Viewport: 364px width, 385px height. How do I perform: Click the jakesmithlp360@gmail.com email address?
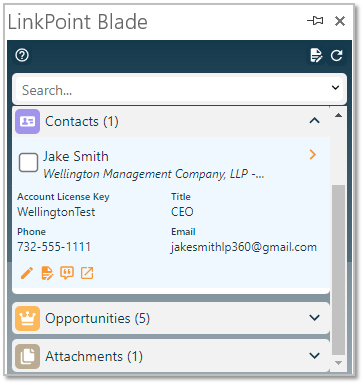coord(244,247)
